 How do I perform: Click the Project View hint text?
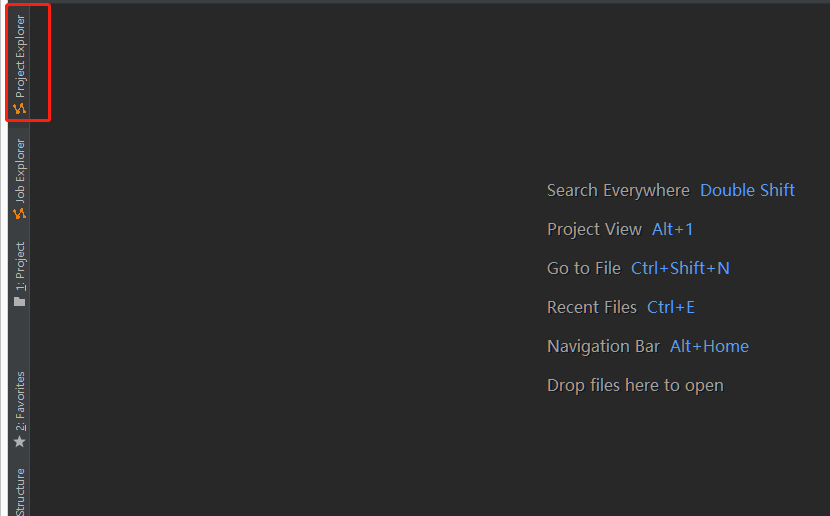click(x=594, y=229)
